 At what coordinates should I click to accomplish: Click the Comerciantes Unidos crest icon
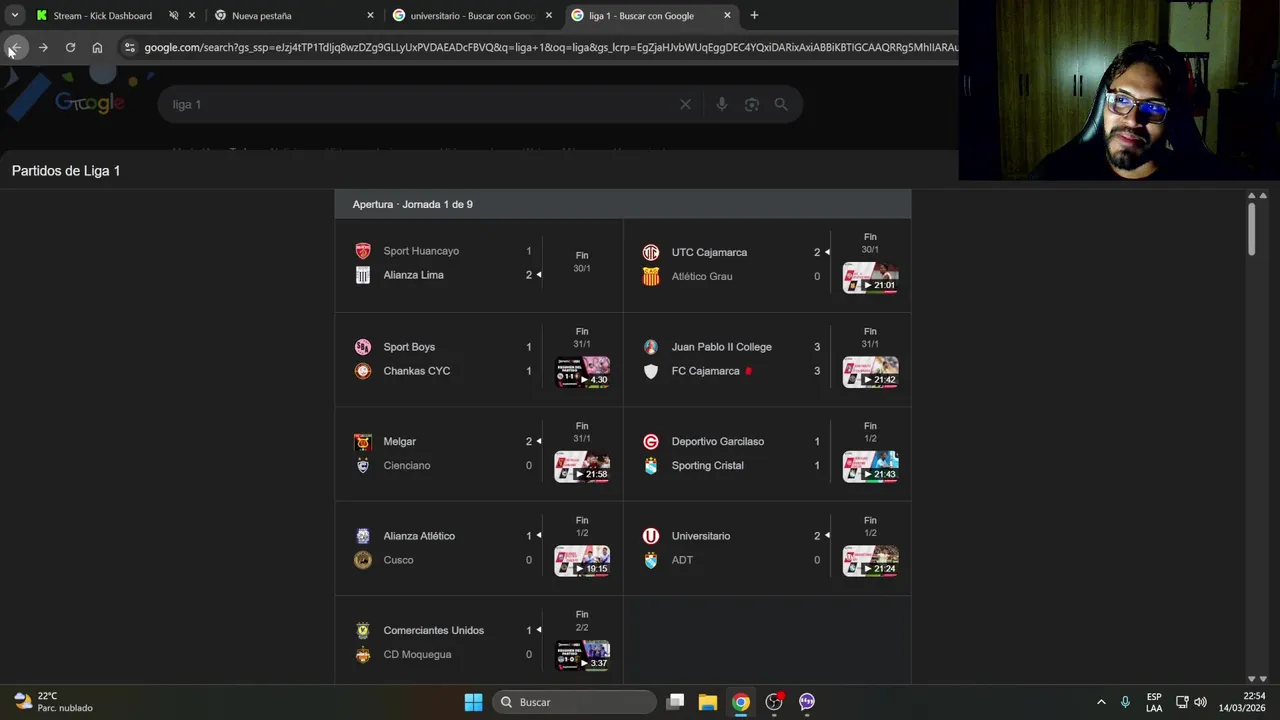point(363,630)
